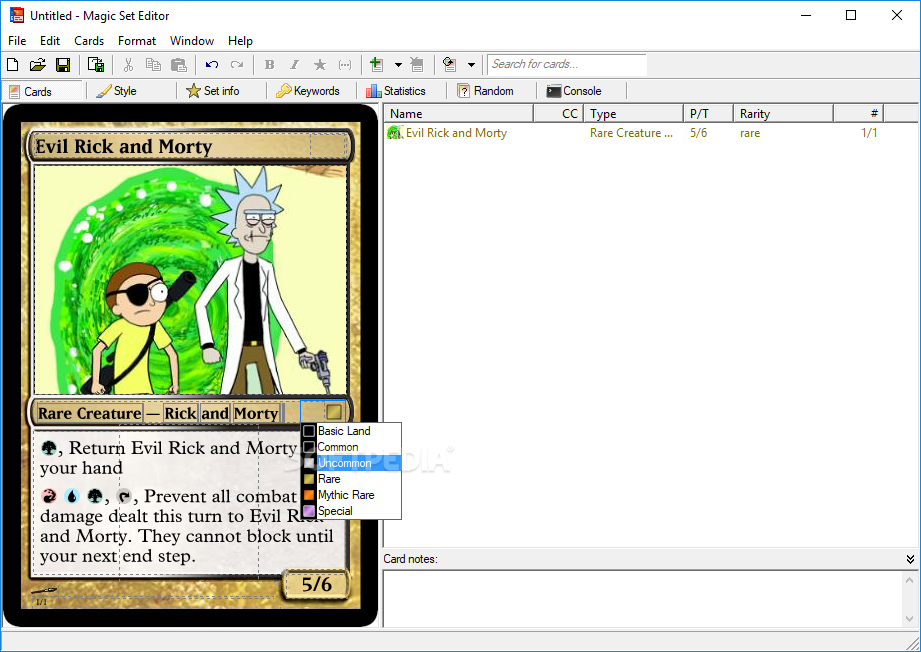Click the rotate card icon

(x=449, y=65)
